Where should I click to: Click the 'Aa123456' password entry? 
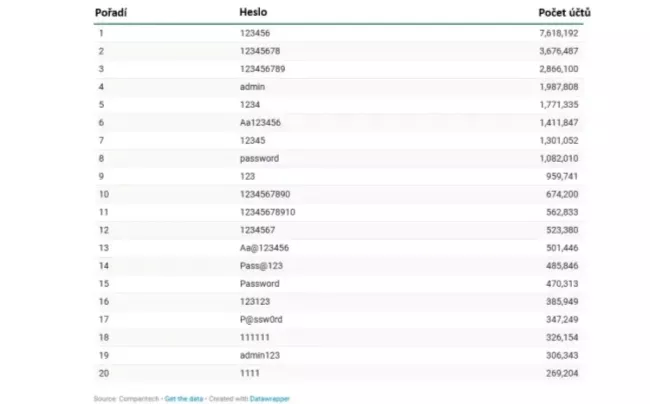click(x=260, y=122)
